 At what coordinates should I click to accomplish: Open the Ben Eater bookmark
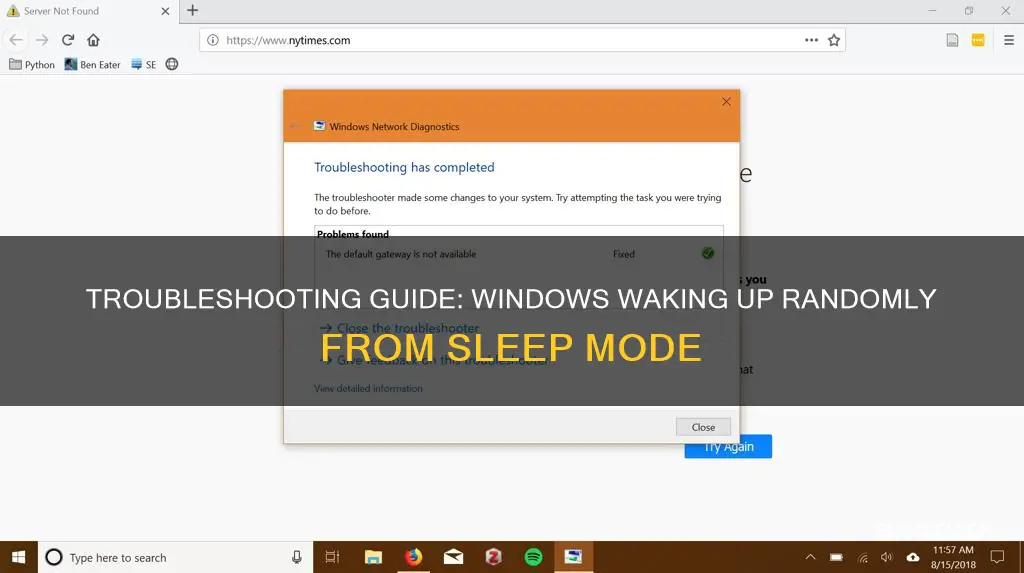coord(92,64)
